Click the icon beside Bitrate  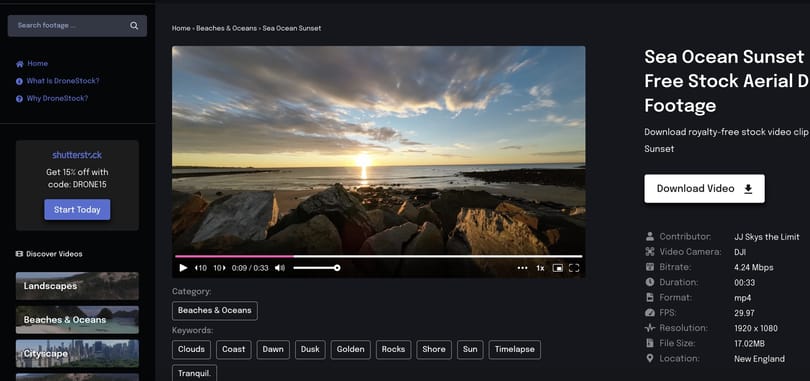tap(650, 267)
